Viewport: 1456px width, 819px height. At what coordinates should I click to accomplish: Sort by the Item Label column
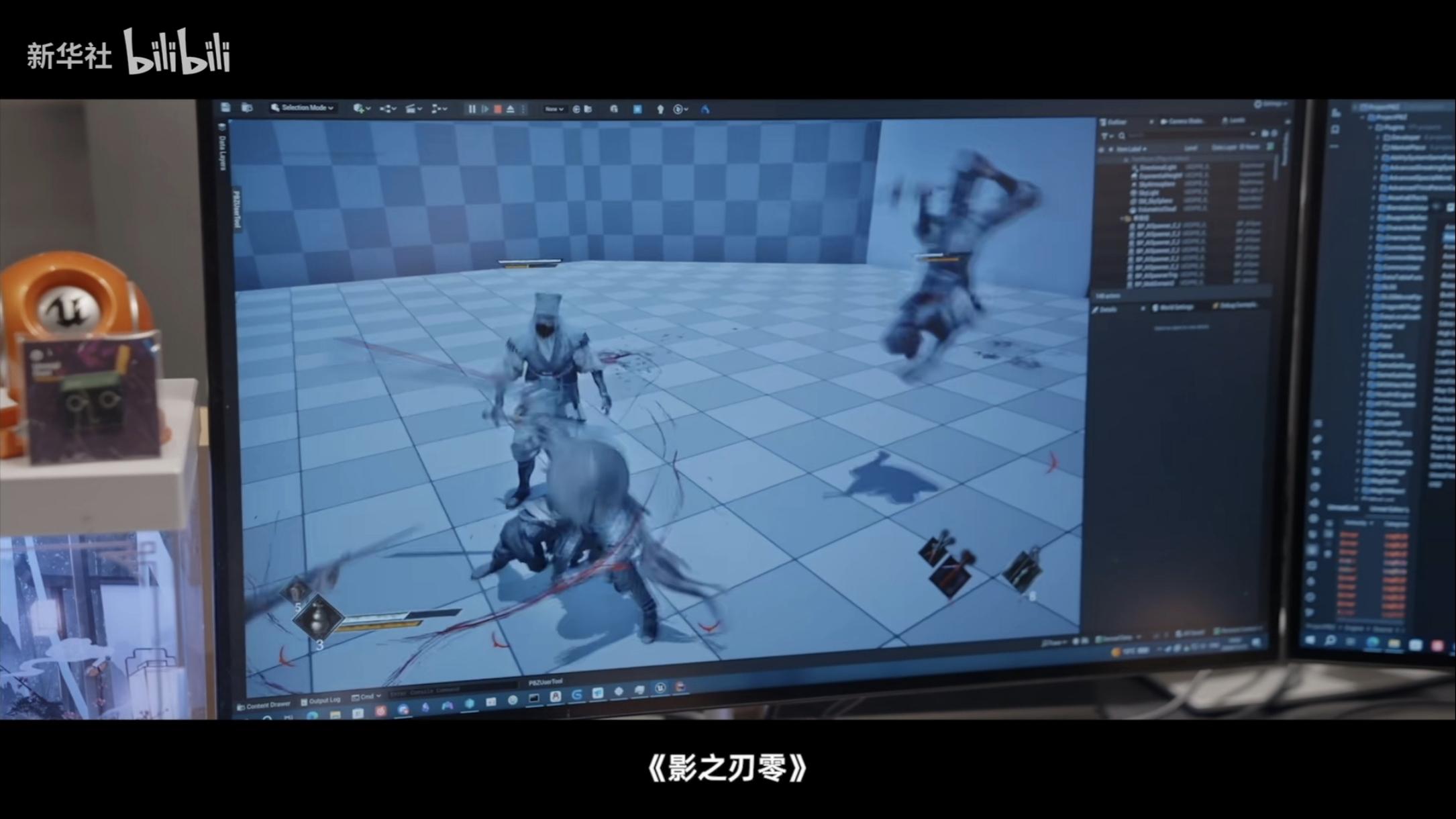(x=1131, y=149)
